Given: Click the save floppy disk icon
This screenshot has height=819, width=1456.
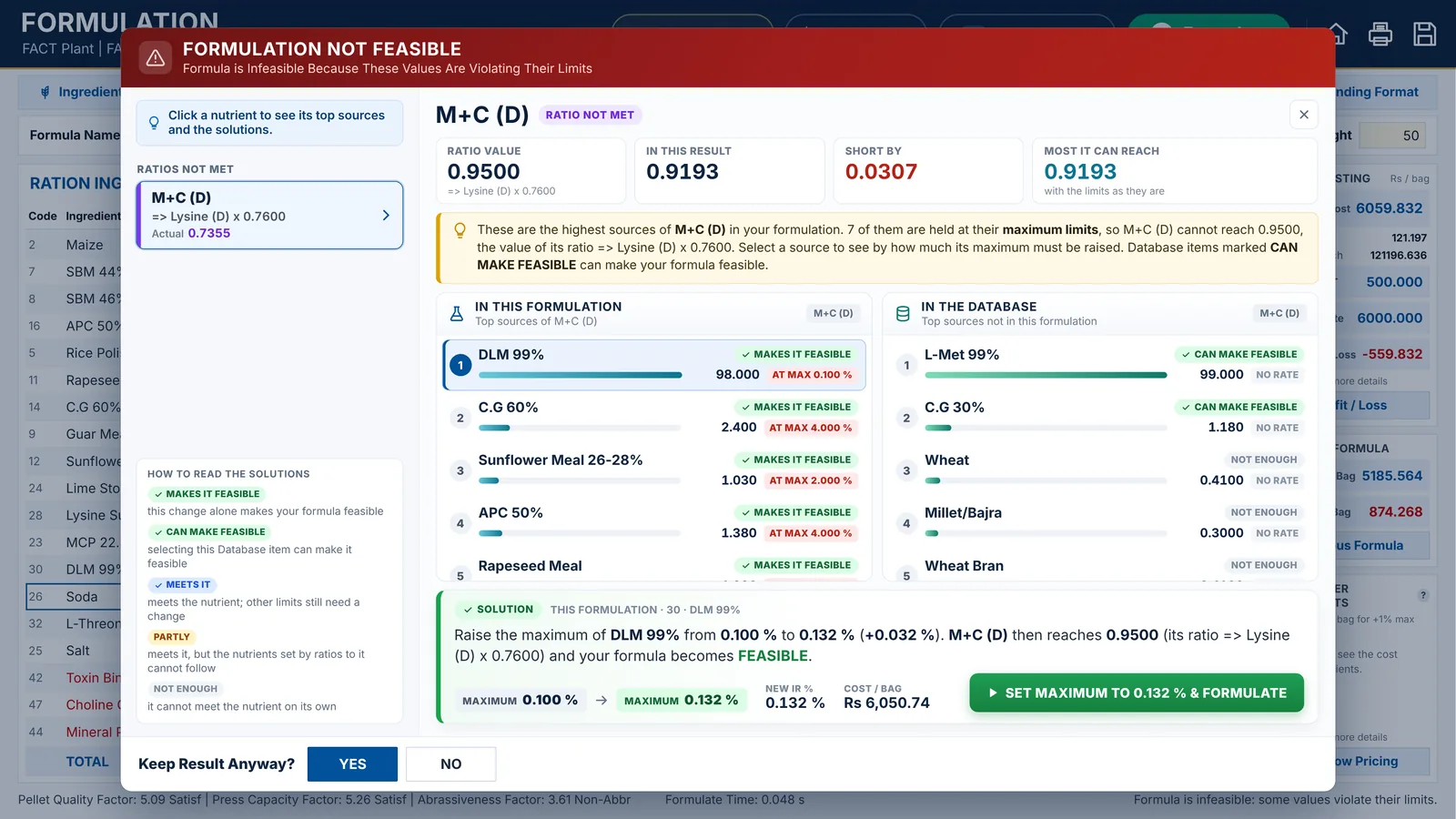Looking at the screenshot, I should 1424,35.
